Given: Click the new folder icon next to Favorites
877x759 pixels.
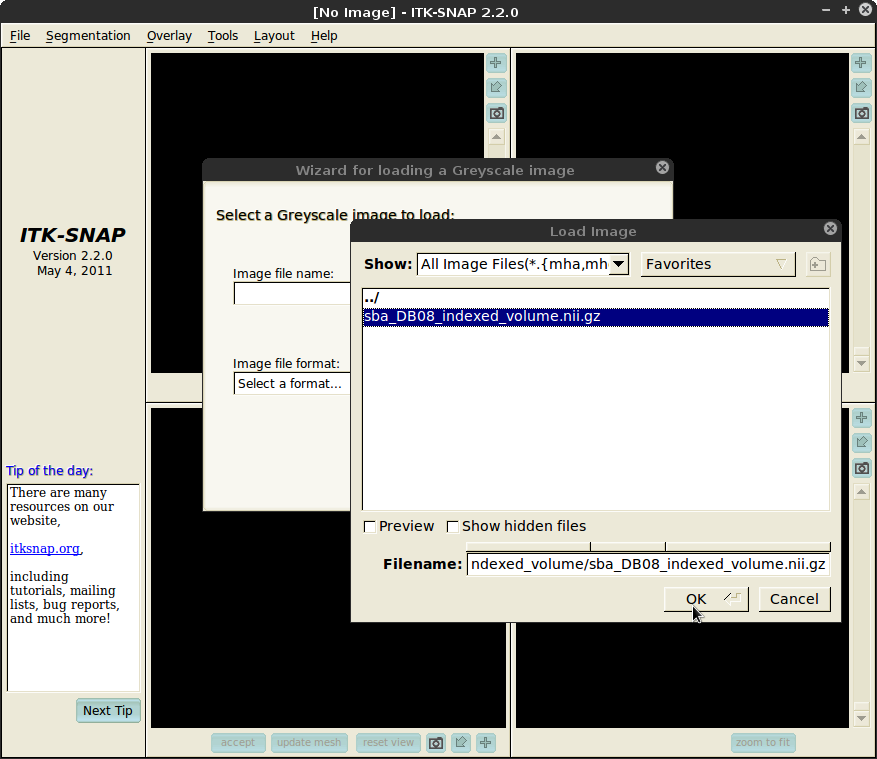Looking at the screenshot, I should [x=817, y=264].
